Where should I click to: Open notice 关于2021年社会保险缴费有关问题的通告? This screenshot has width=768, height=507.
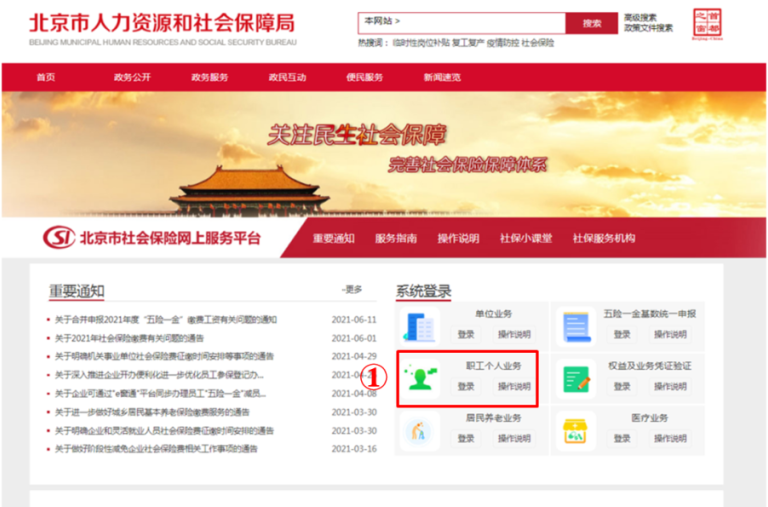129,338
